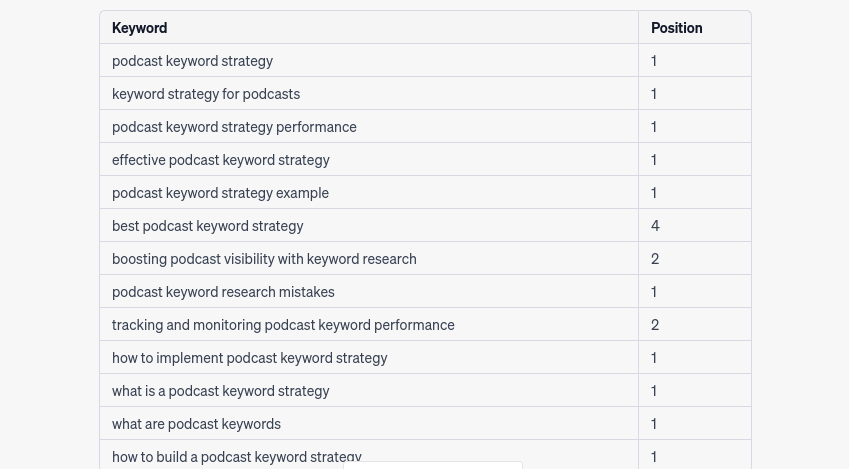Select 'how to build a podcast keyword strategy'
Screen dimensions: 849x469
pos(237,457)
